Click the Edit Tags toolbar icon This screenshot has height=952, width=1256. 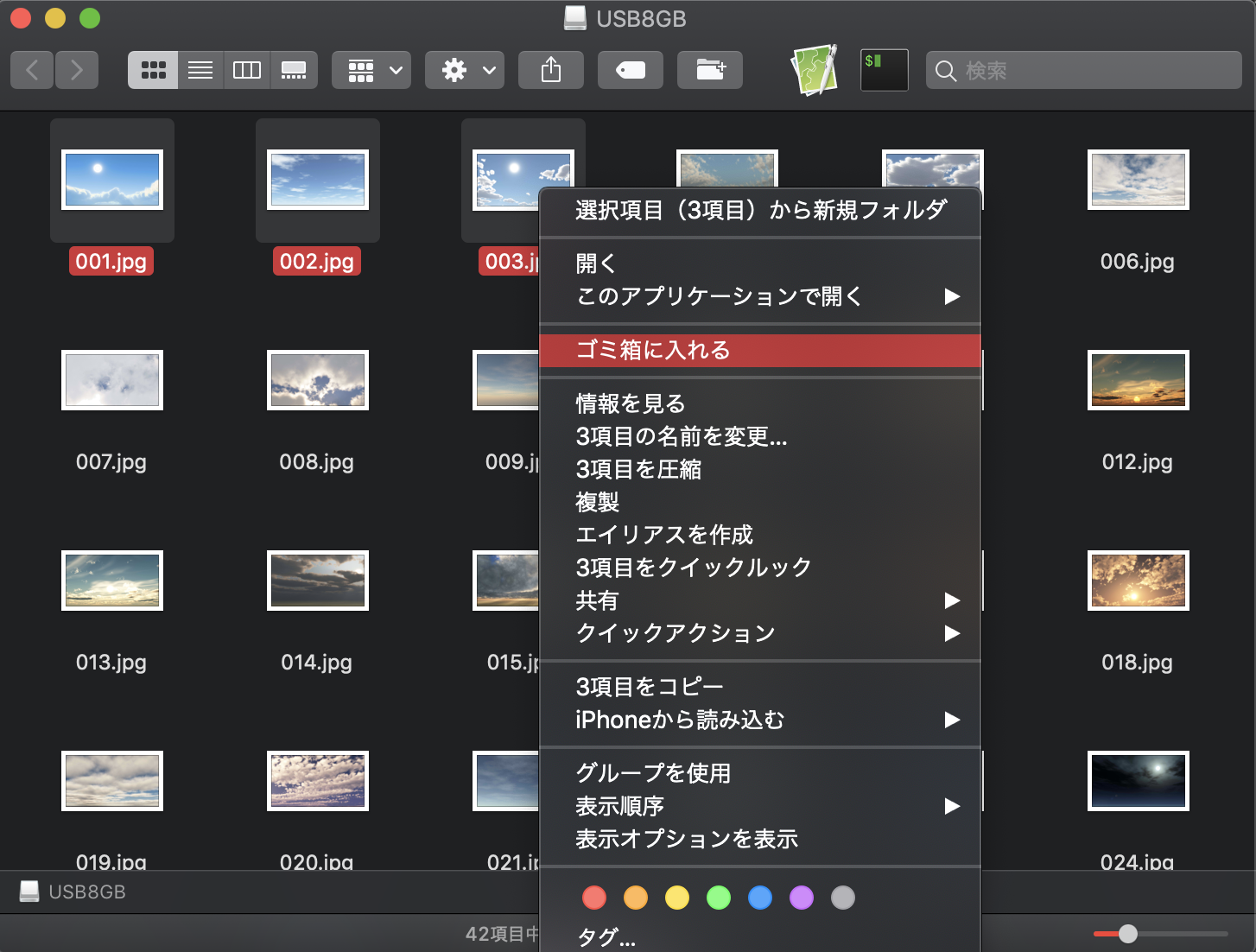click(x=631, y=70)
